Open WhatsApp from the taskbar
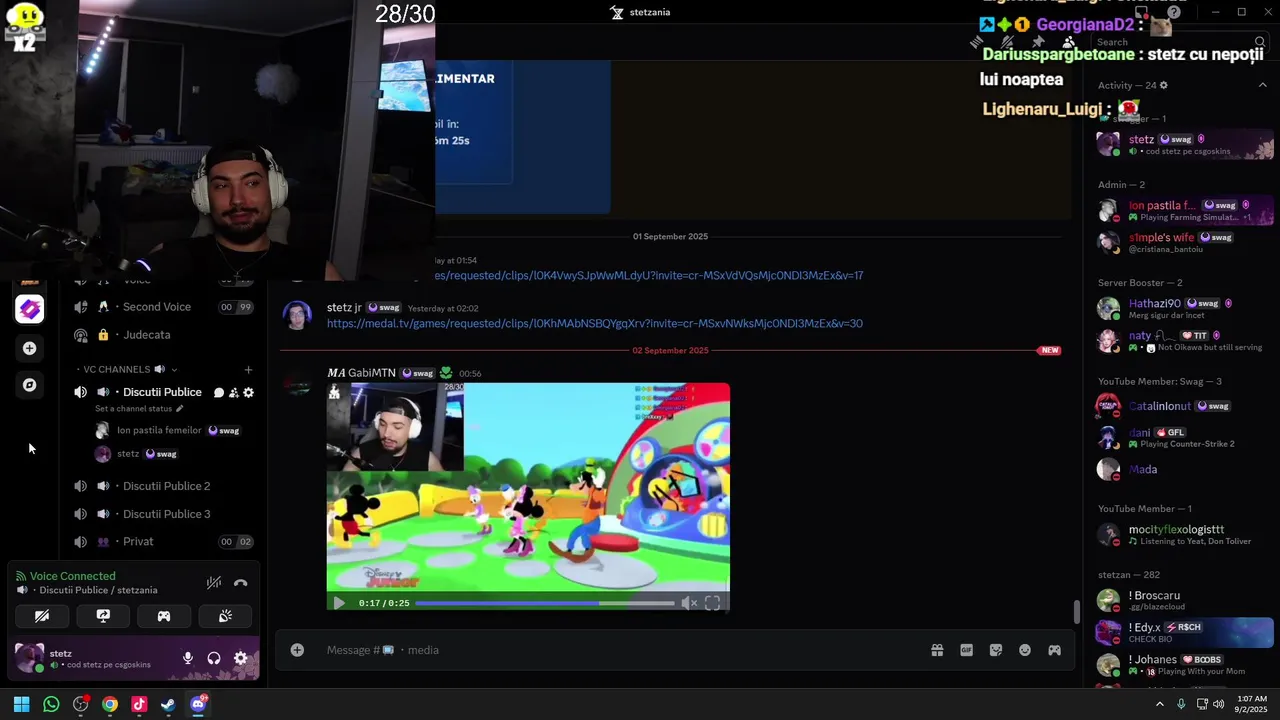 51,704
